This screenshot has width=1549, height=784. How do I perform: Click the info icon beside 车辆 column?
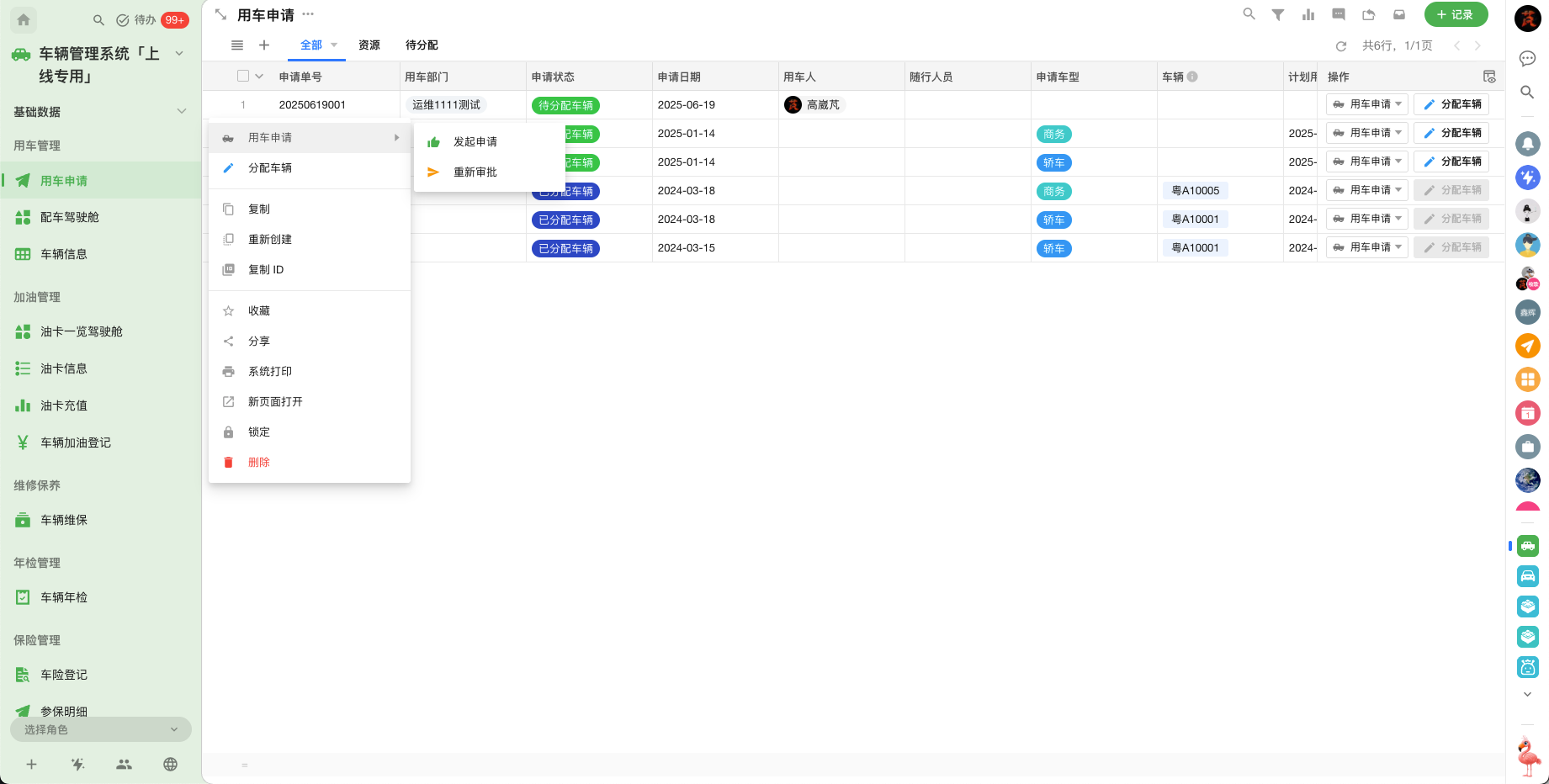pos(1192,77)
